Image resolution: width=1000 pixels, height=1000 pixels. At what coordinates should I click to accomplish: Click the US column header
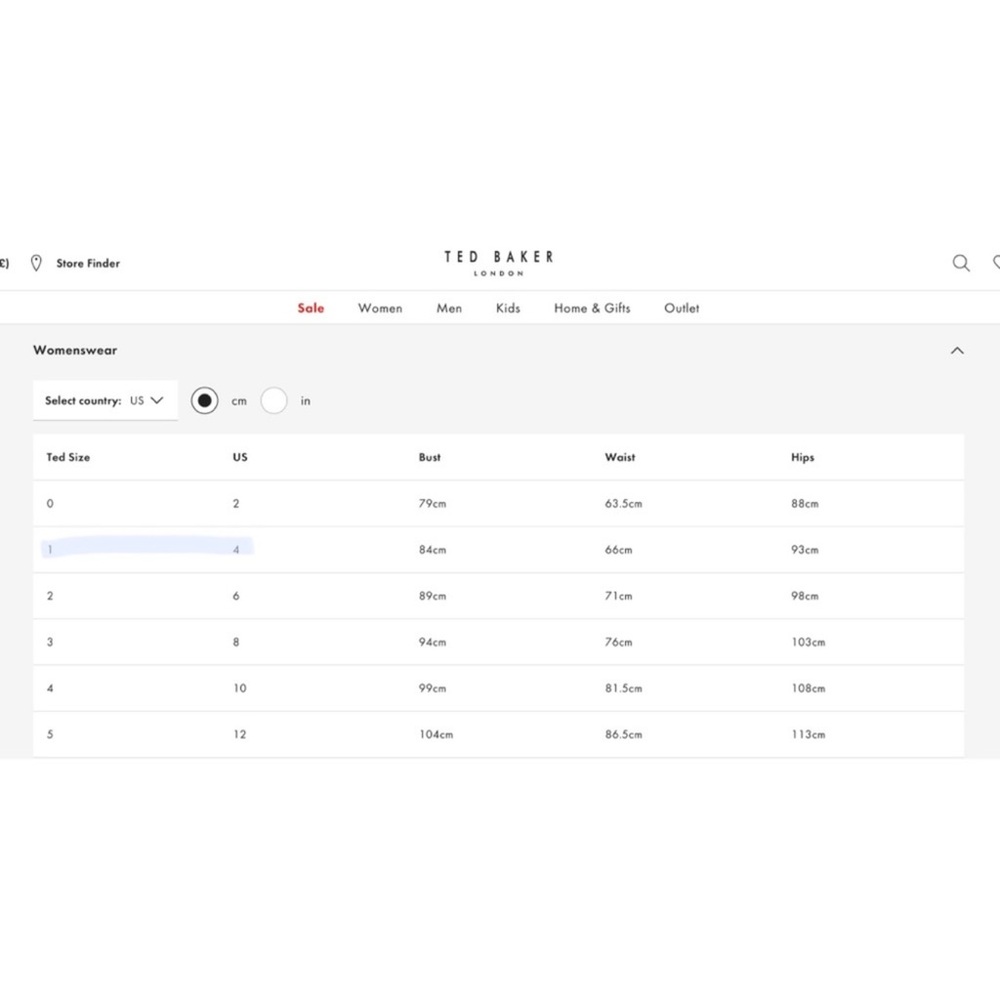pyautogui.click(x=240, y=457)
